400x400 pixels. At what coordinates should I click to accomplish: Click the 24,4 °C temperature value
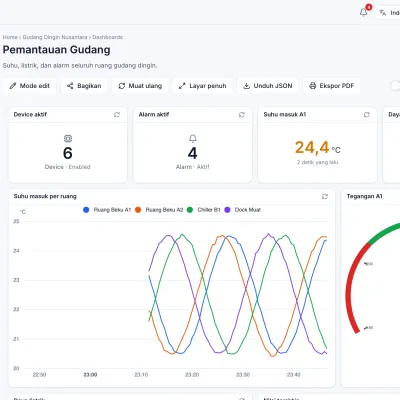point(318,148)
